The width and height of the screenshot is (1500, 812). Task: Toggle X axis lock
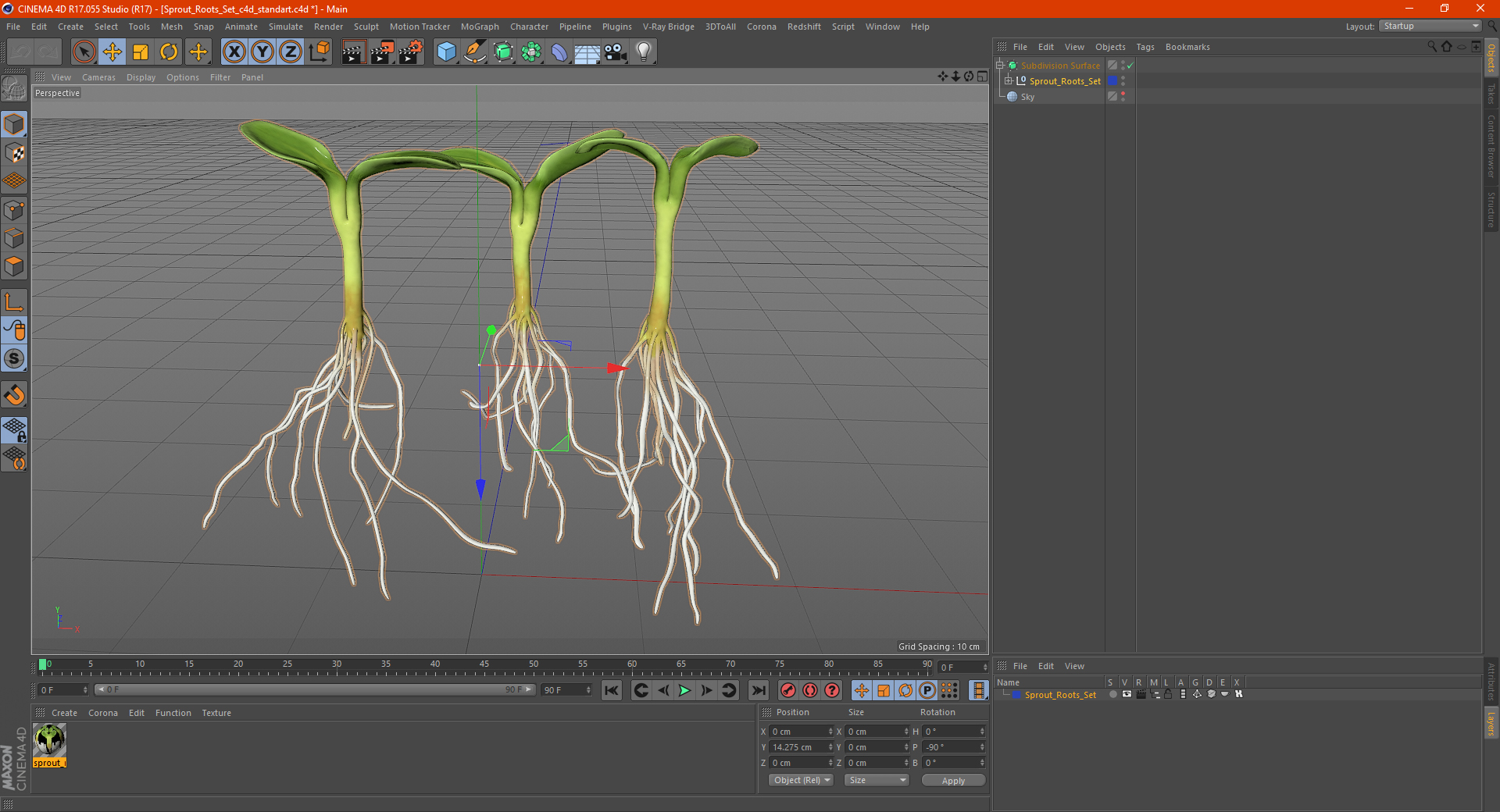[234, 52]
